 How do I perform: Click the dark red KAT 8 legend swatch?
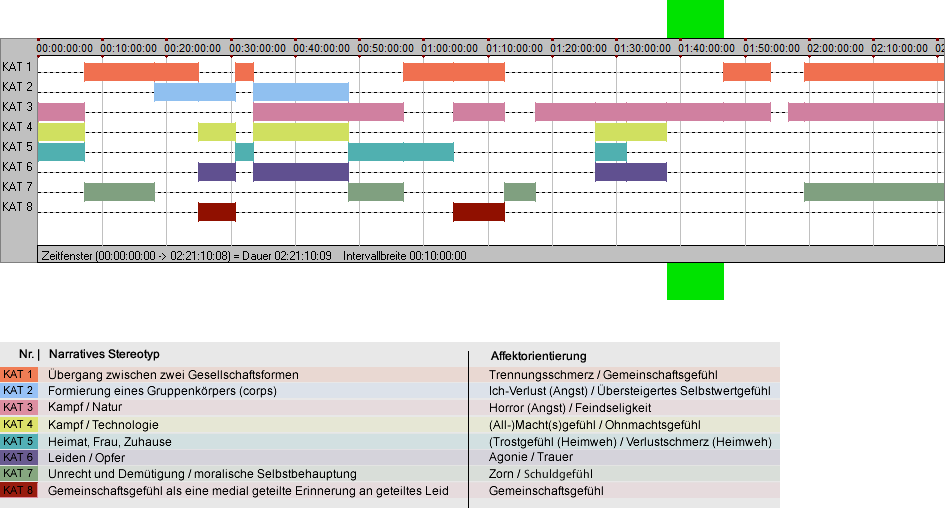[19, 490]
